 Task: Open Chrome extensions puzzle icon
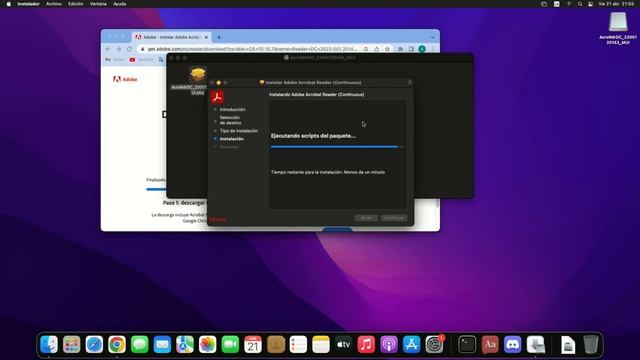point(400,49)
